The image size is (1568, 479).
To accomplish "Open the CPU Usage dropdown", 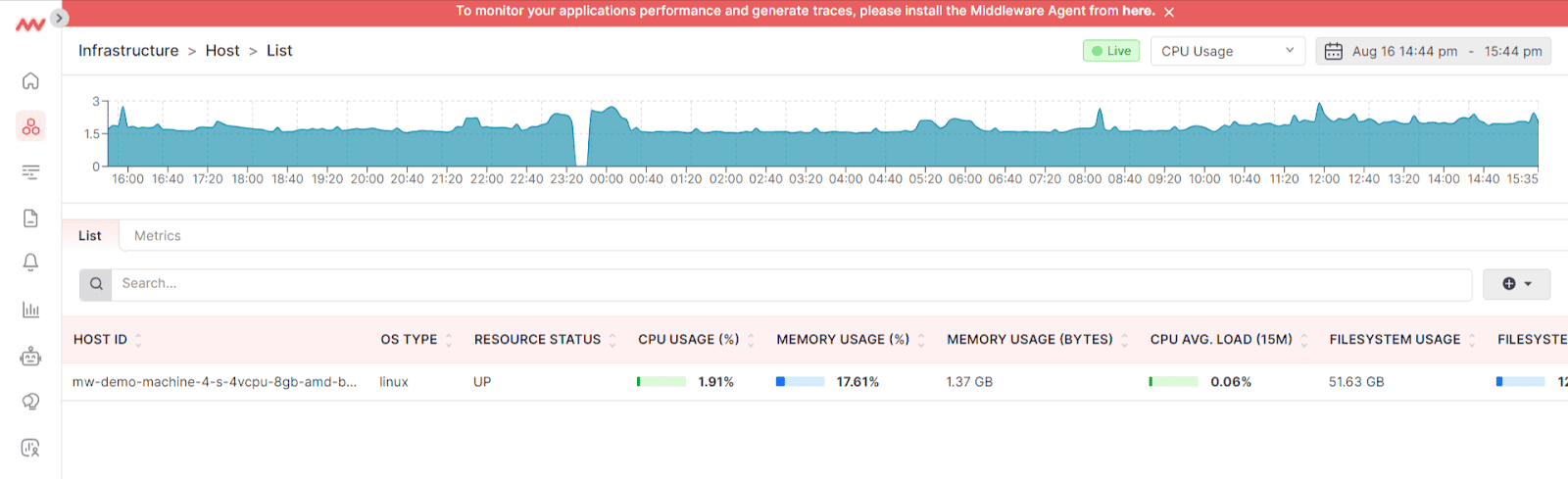I will (1227, 51).
